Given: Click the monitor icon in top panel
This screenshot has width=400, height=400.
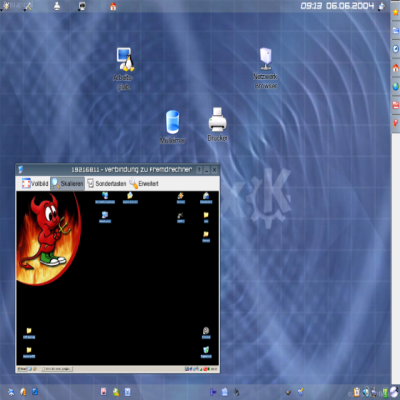Looking at the screenshot, I should tap(82, 6).
